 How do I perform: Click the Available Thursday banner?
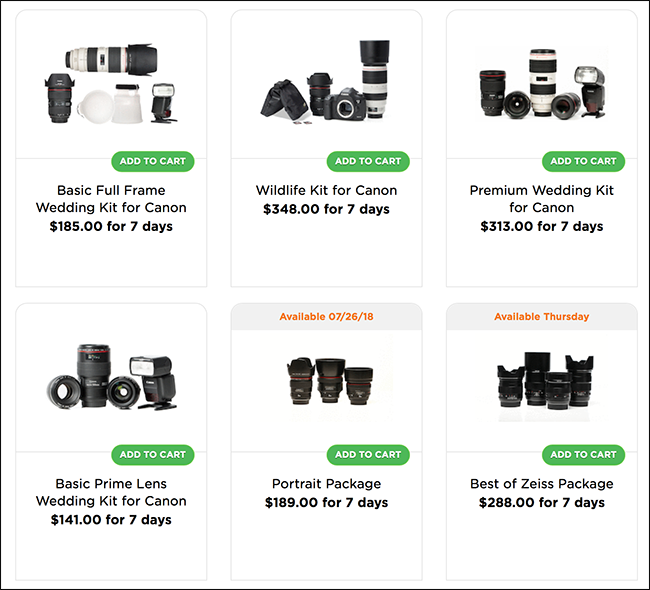542,317
